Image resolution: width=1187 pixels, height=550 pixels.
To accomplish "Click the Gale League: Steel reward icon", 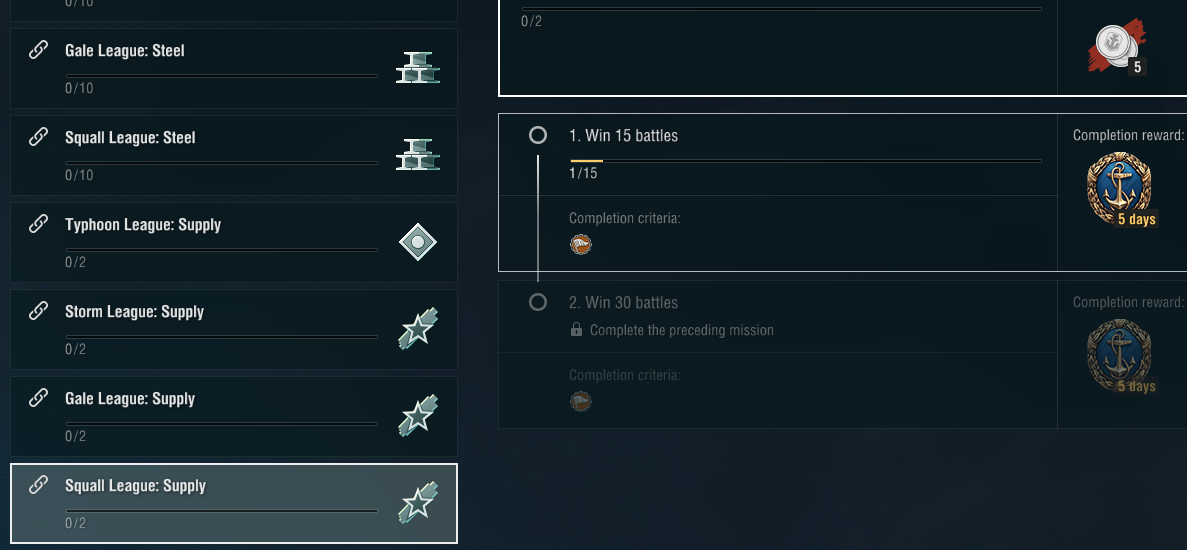I will point(417,68).
